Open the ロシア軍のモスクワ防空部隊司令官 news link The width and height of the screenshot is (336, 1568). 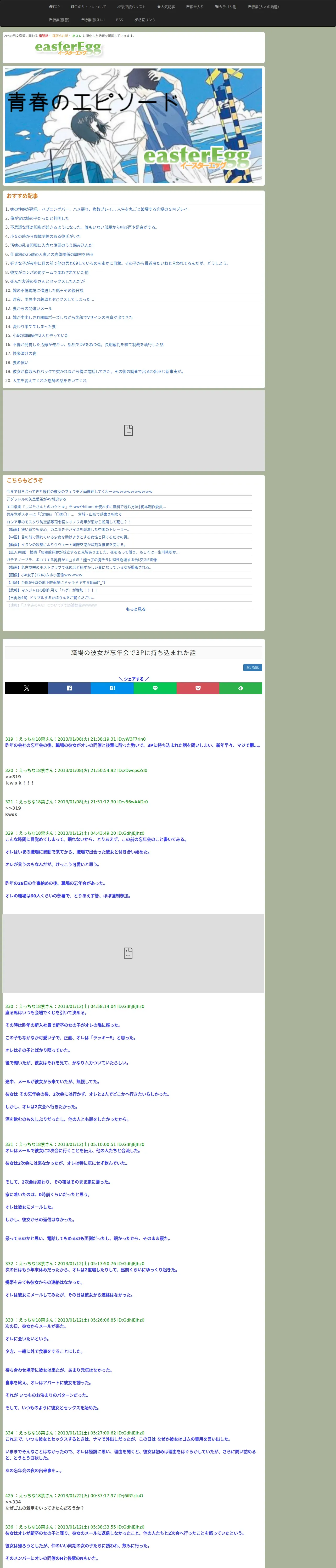click(68, 522)
